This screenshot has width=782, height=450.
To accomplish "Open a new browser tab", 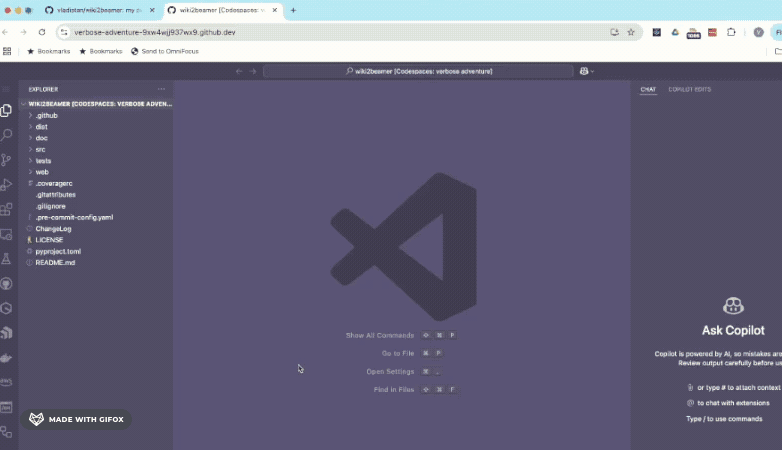I will coord(293,10).
